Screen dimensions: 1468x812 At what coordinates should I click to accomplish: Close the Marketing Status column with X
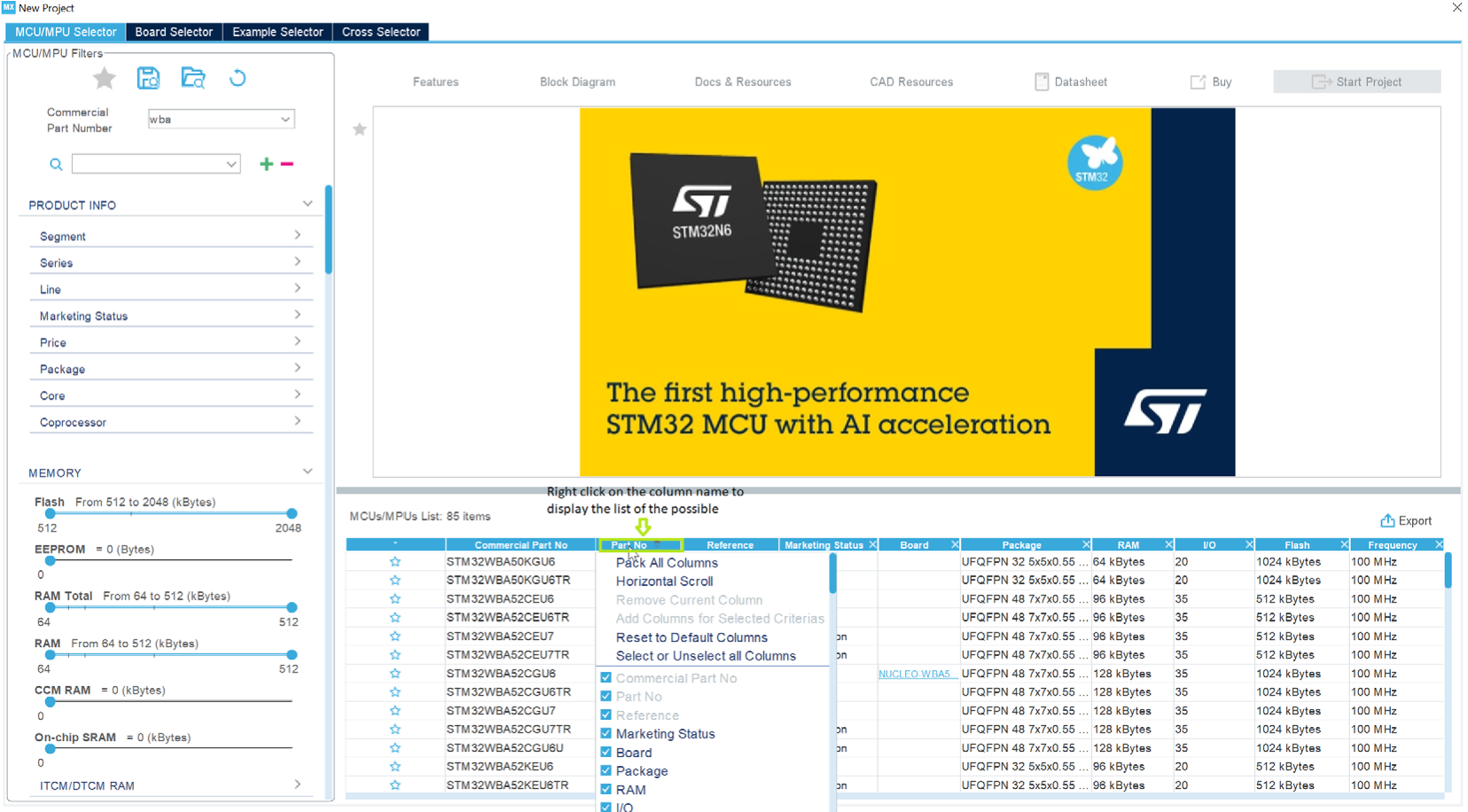873,545
